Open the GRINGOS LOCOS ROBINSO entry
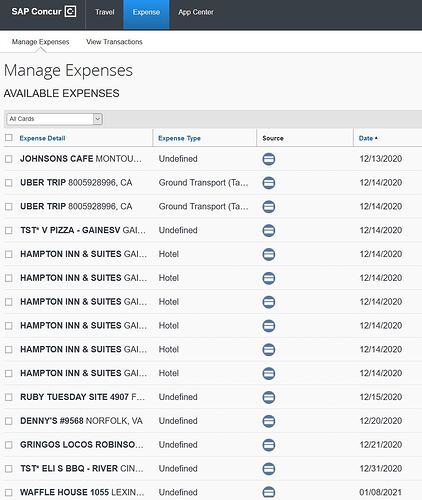The height and width of the screenshot is (500, 422). click(82, 445)
